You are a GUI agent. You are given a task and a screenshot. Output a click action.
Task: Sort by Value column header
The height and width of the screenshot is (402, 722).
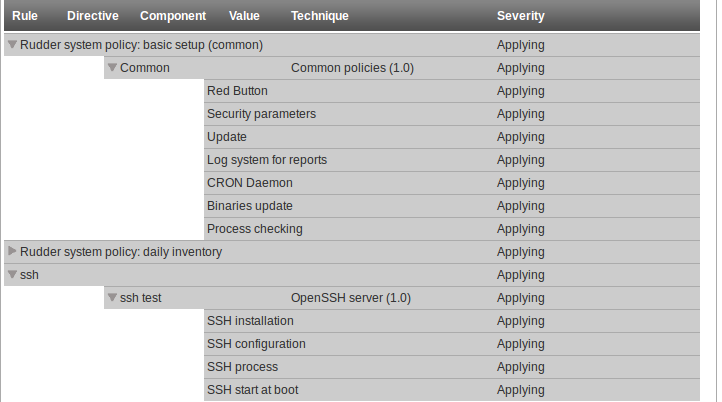tap(244, 16)
